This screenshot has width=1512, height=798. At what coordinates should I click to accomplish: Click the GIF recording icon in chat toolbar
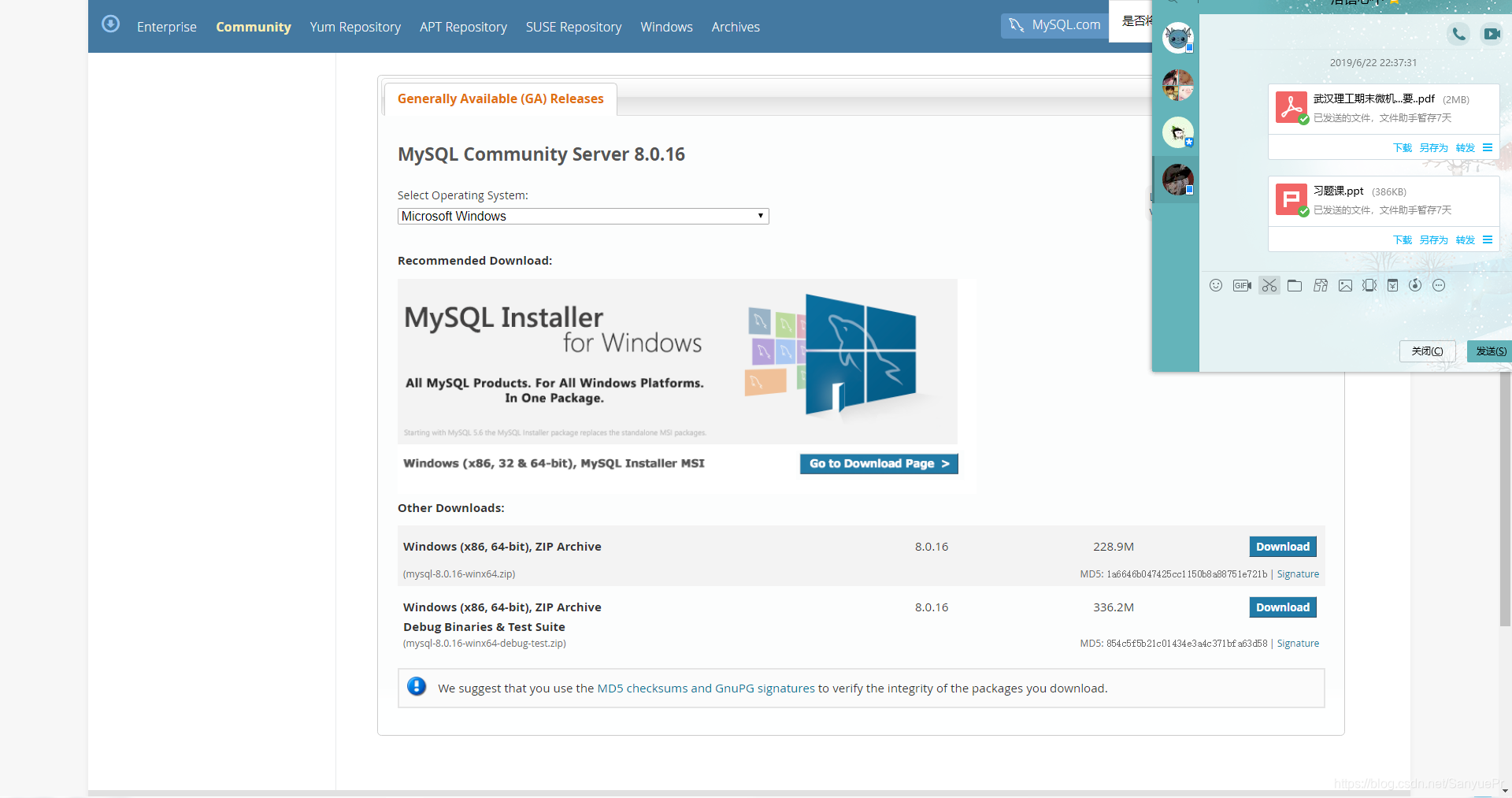(1242, 285)
